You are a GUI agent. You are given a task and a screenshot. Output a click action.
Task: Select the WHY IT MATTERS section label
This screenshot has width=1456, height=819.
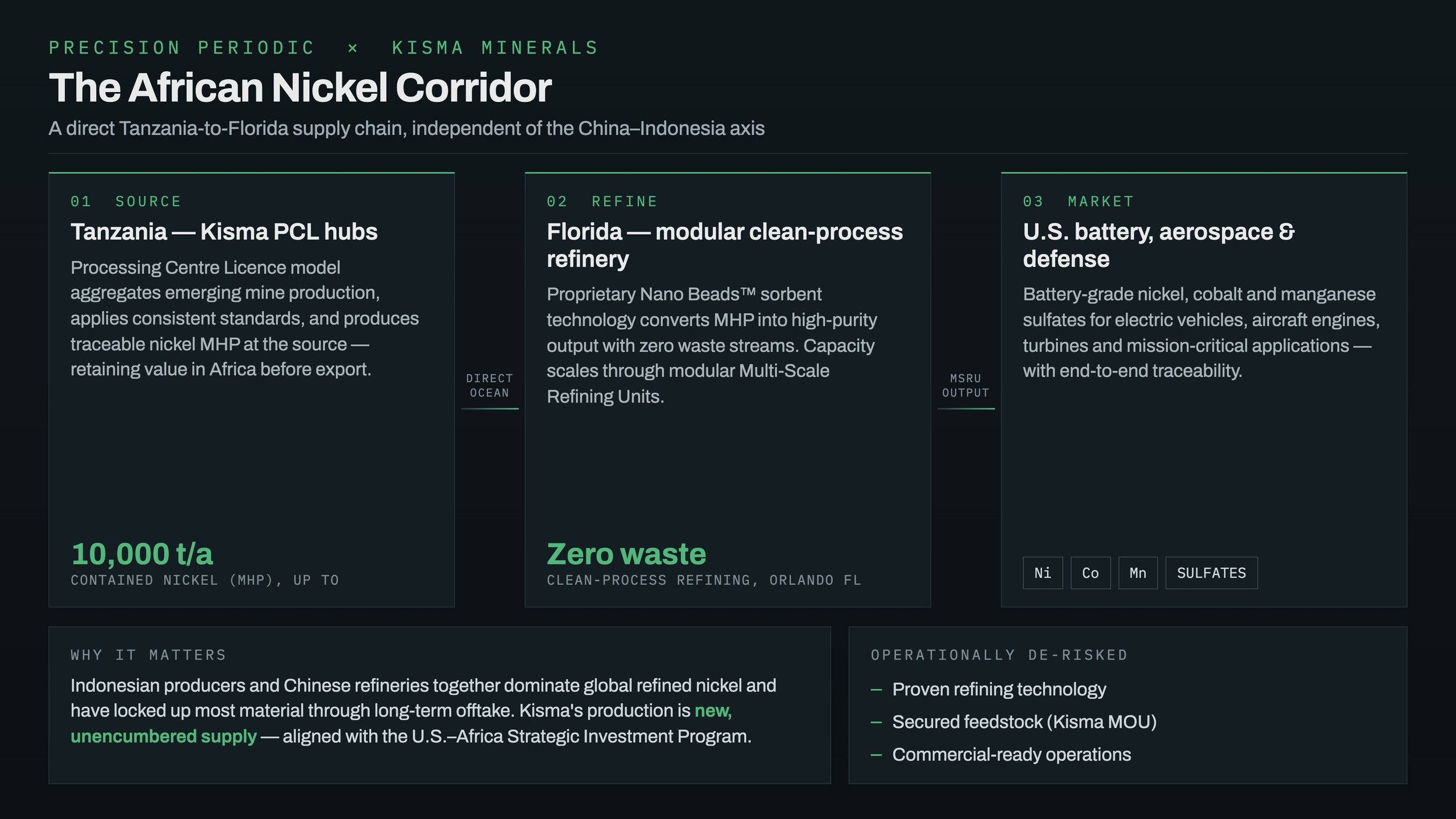tap(149, 655)
